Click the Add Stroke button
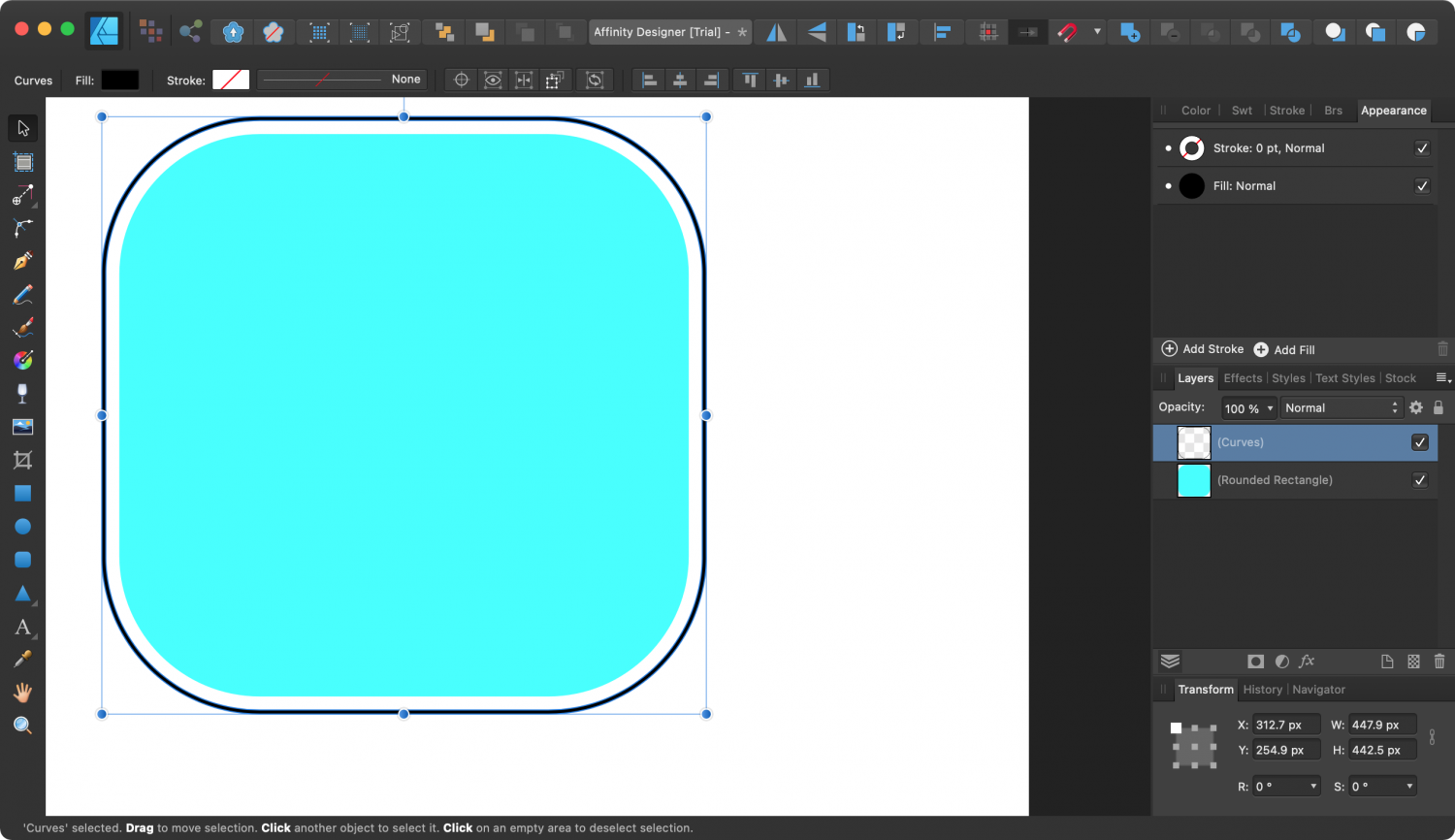 click(x=1202, y=349)
